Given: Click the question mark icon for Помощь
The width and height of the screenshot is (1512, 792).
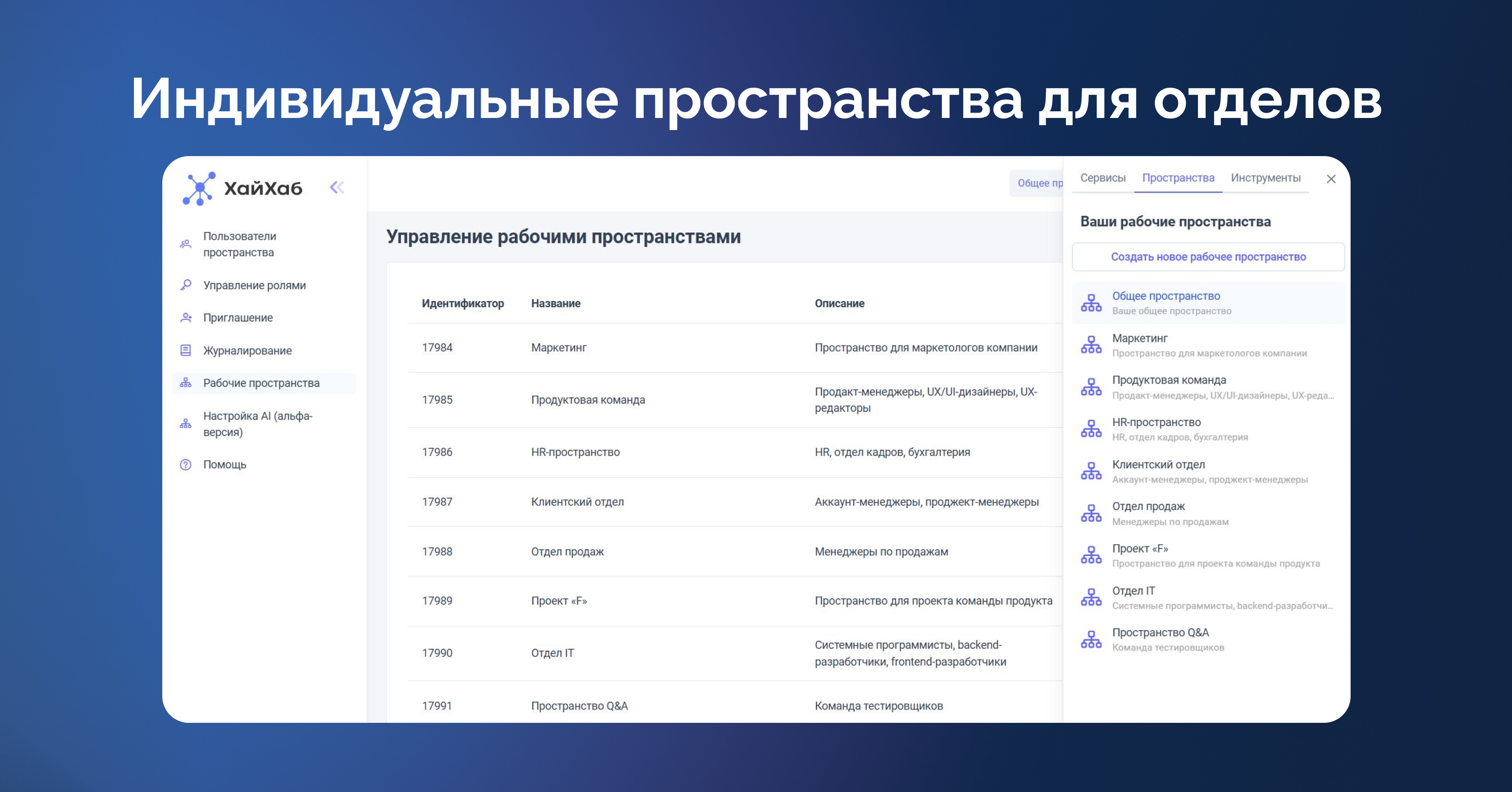Looking at the screenshot, I should tap(185, 465).
